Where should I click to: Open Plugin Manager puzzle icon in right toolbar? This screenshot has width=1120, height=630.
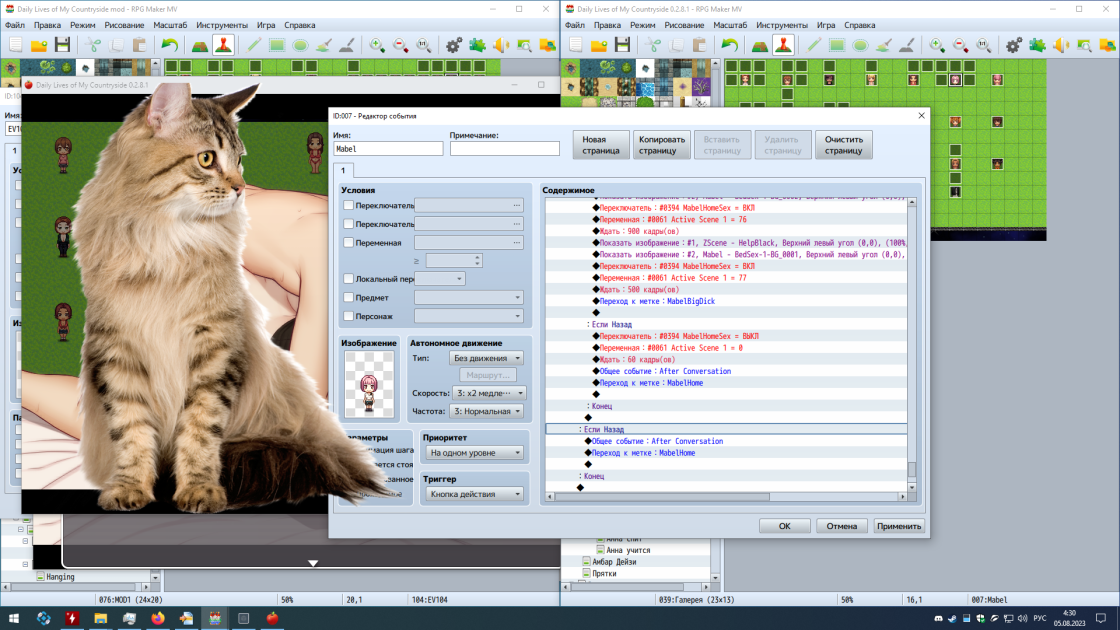click(x=1037, y=45)
